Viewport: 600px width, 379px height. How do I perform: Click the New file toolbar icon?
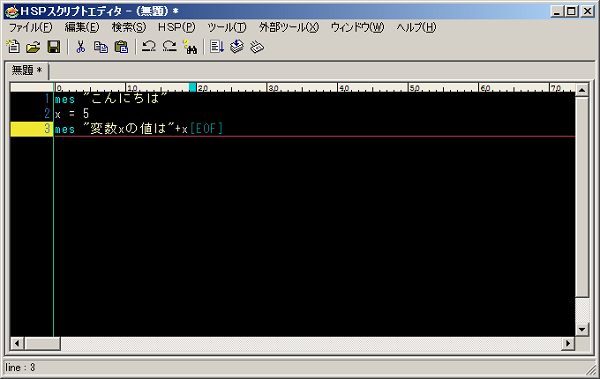point(13,47)
